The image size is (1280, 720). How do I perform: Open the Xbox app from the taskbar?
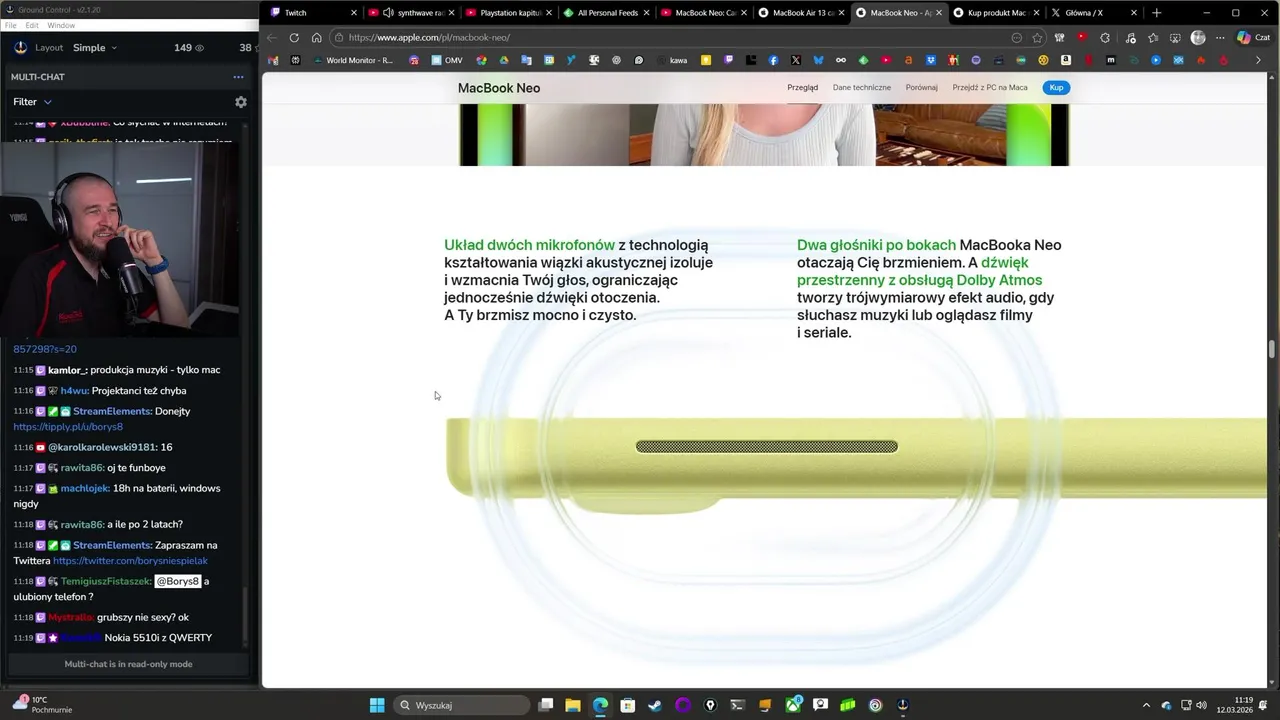click(793, 705)
